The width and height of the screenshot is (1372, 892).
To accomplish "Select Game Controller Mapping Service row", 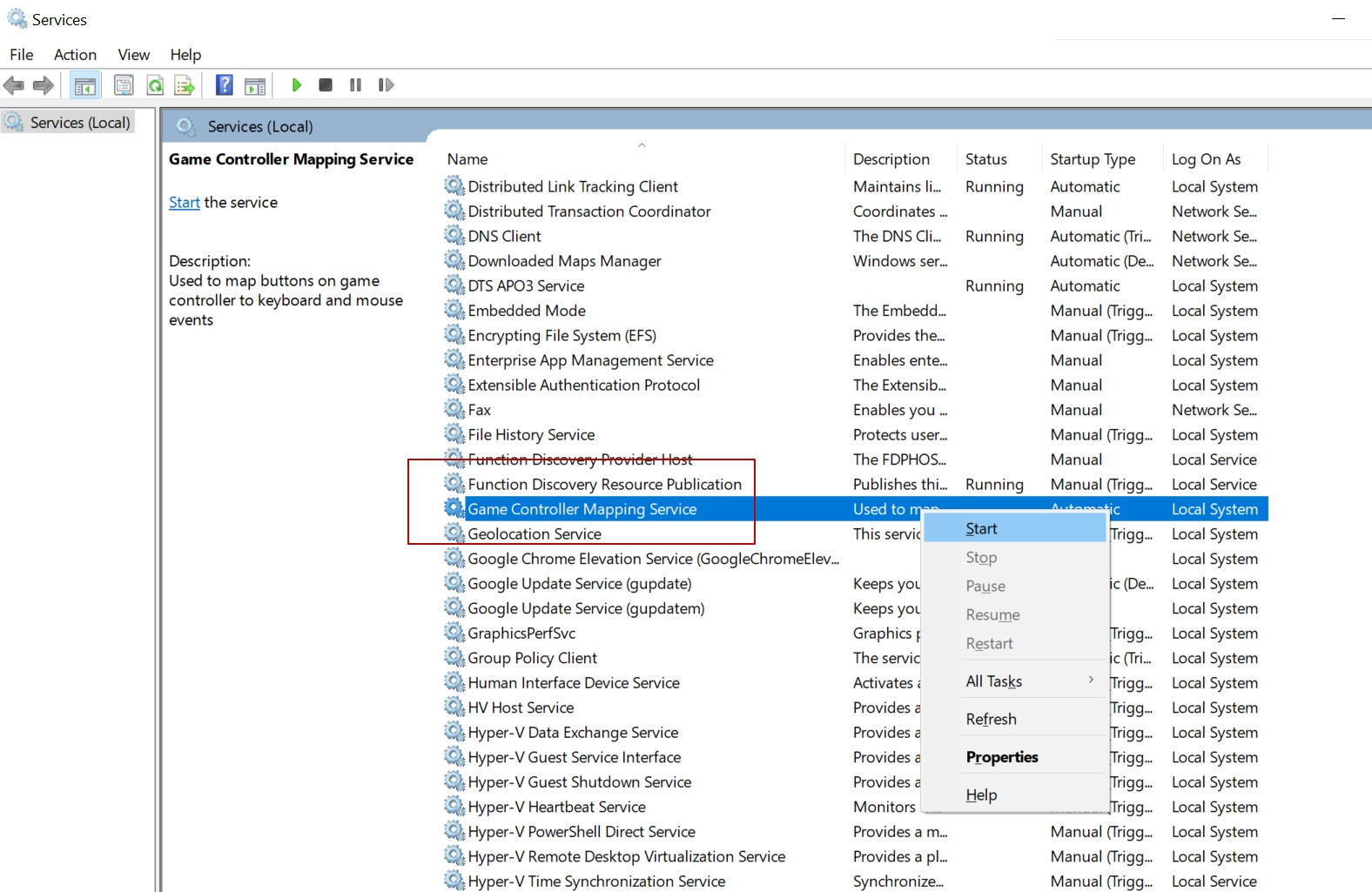I will (x=855, y=509).
